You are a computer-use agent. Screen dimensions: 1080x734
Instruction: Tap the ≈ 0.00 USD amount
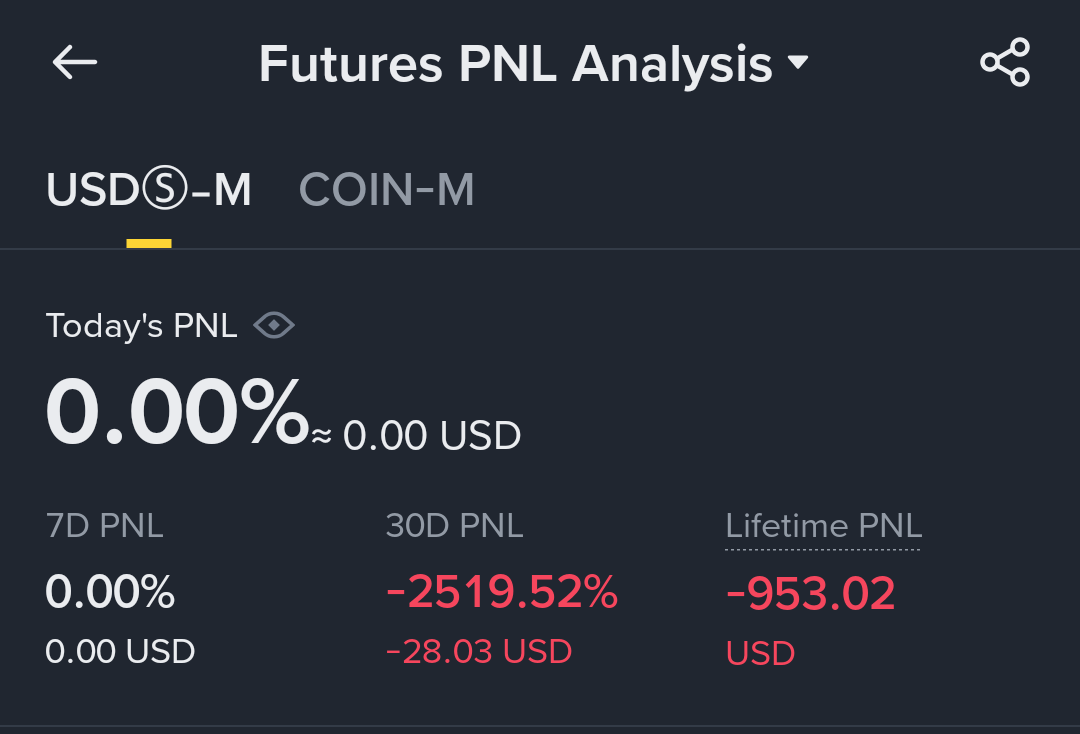(416, 436)
